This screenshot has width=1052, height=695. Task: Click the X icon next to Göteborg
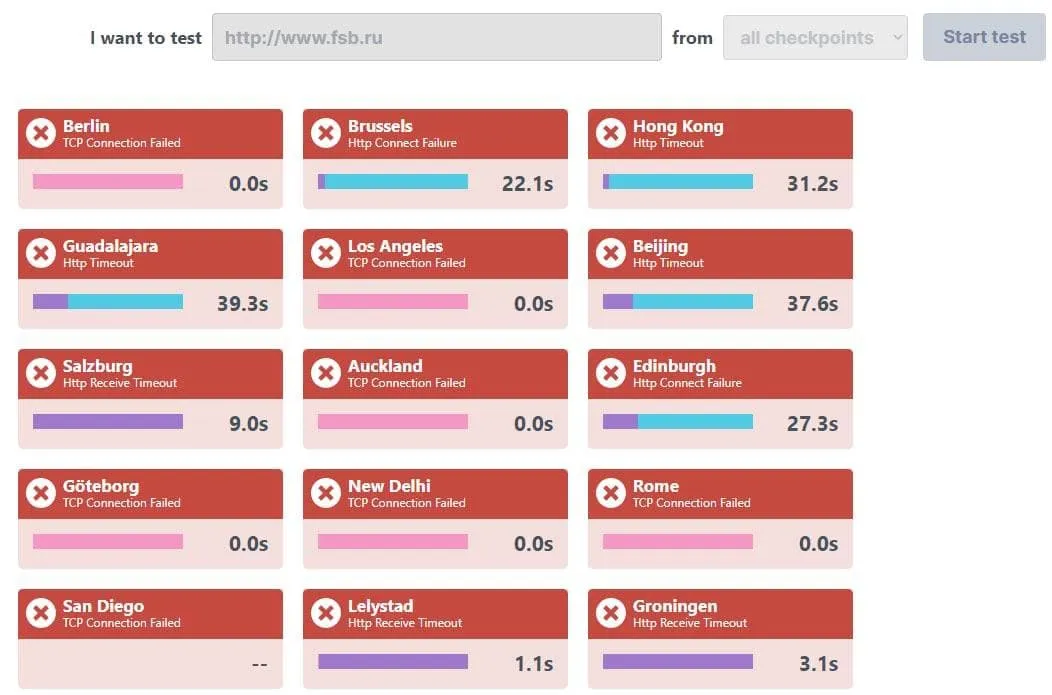click(41, 493)
